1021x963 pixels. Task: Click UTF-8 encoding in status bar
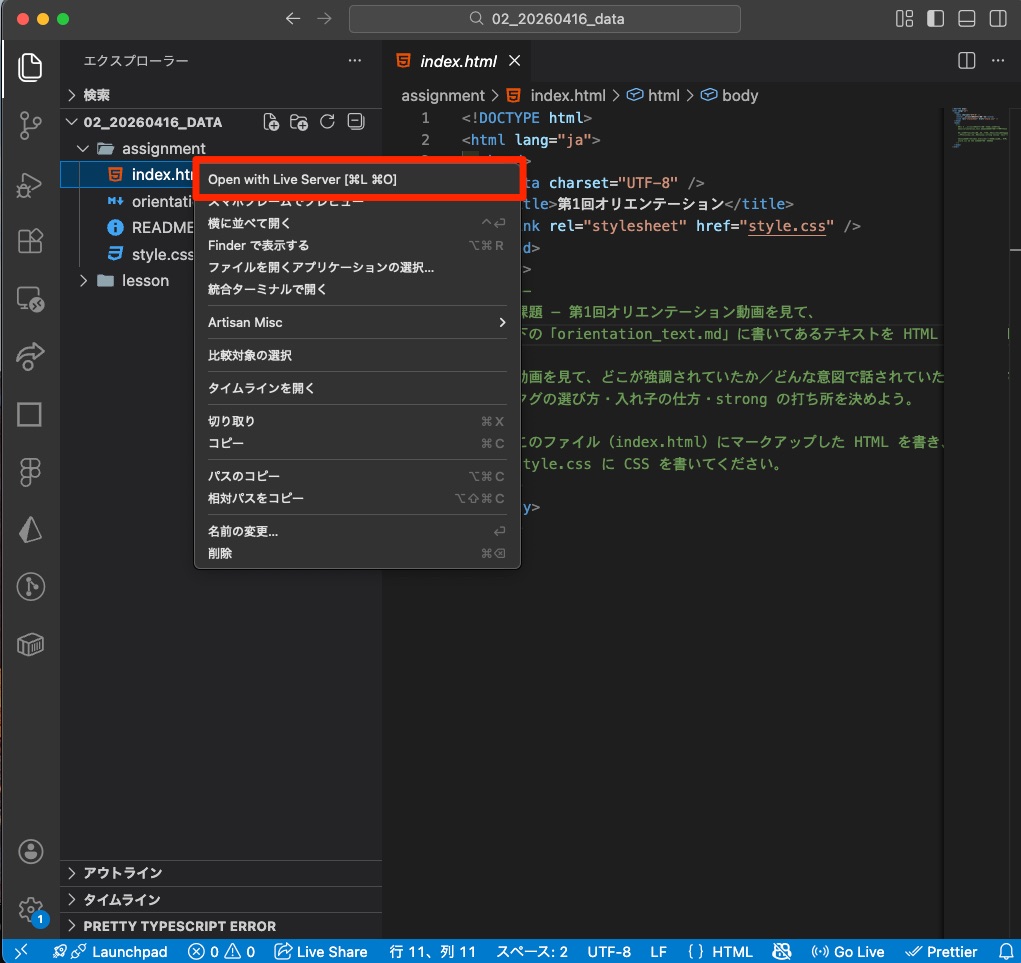[x=609, y=951]
